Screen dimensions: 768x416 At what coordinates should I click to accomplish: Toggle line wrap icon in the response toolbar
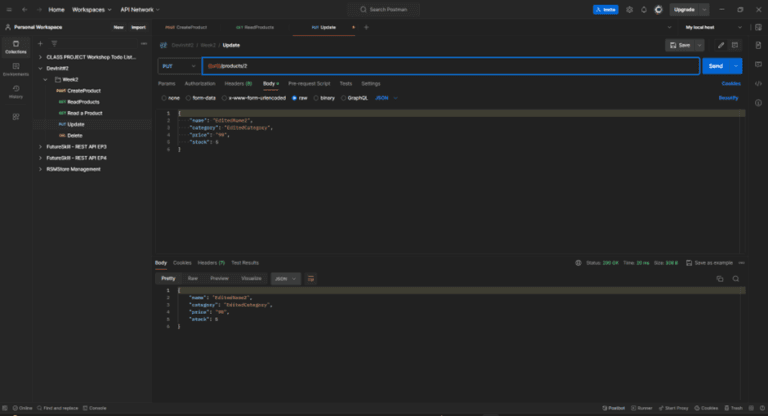click(x=311, y=279)
